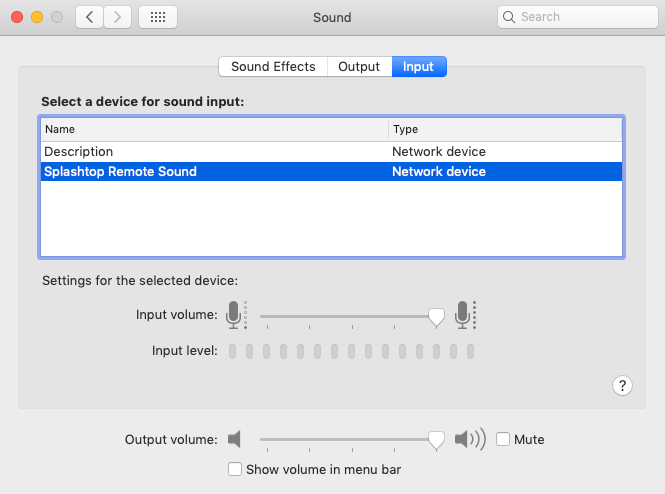Select the Input tab
665x494 pixels.
(418, 67)
